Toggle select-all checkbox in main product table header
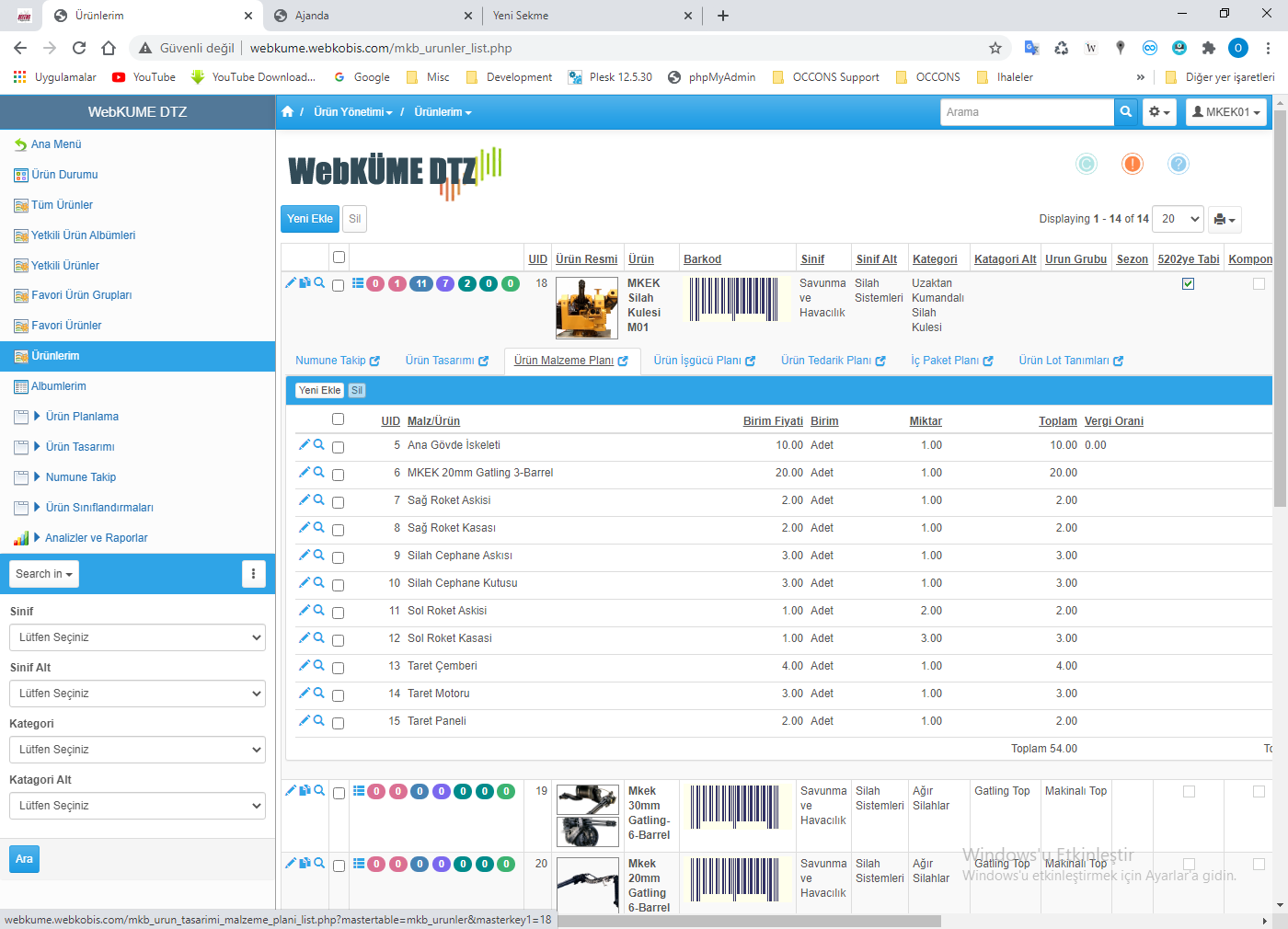The width and height of the screenshot is (1288, 929). (x=339, y=258)
